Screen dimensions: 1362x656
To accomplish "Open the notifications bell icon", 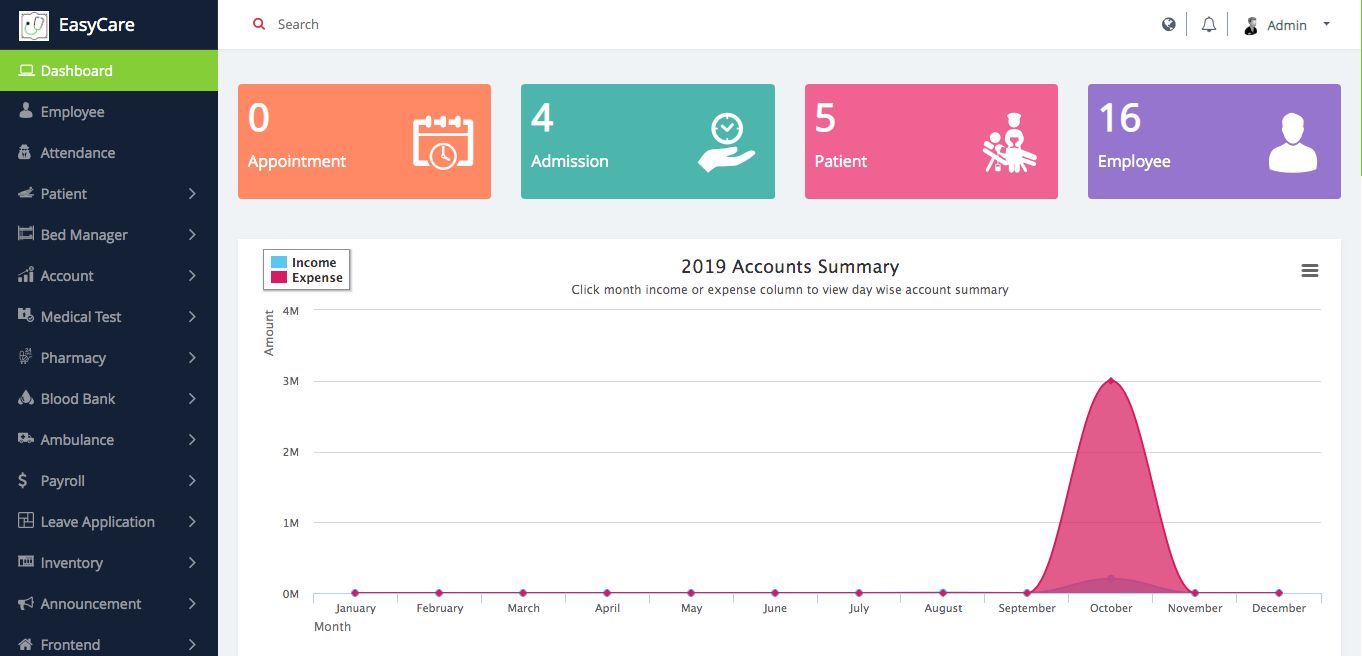I will click(1209, 25).
